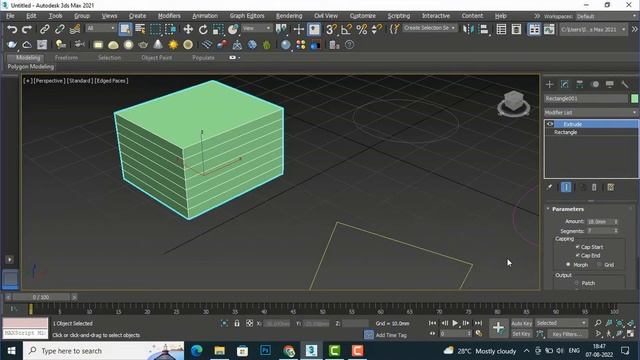Viewport: 640px width, 360px height.
Task: Open the Scene Explorer toggle icon
Action: 501,29
